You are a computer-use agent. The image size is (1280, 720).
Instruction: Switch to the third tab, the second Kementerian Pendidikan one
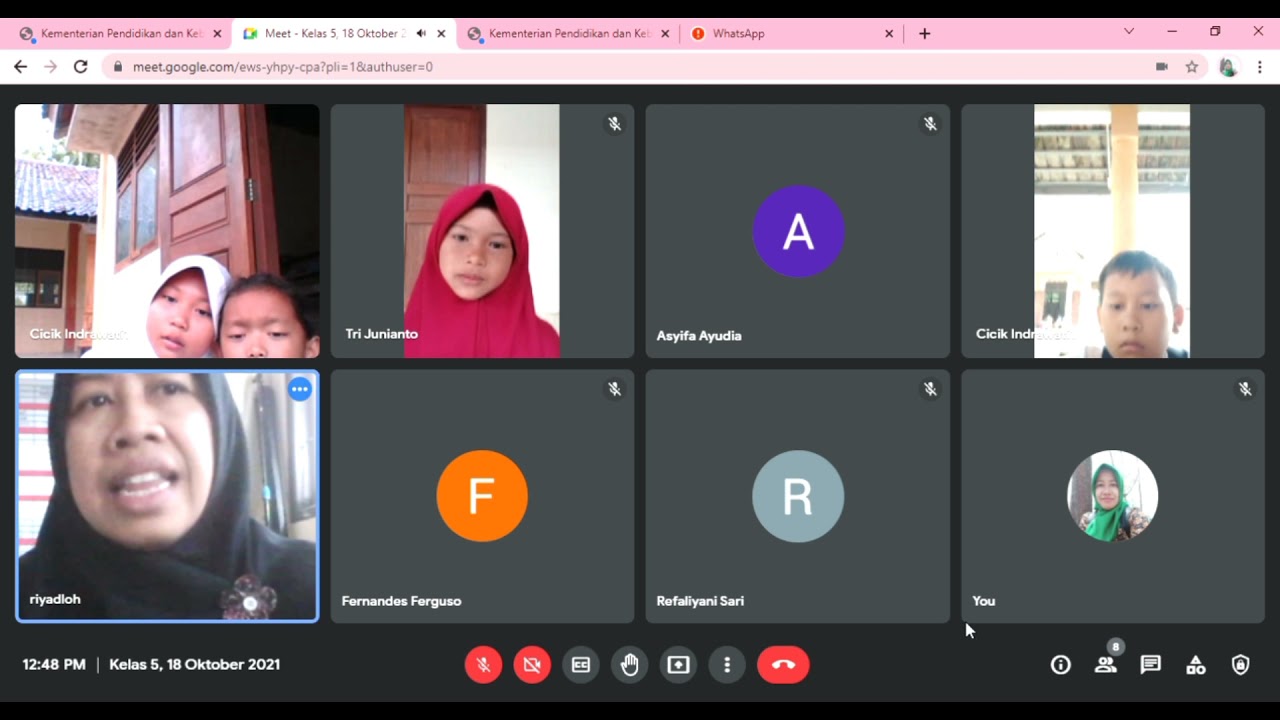(x=568, y=33)
